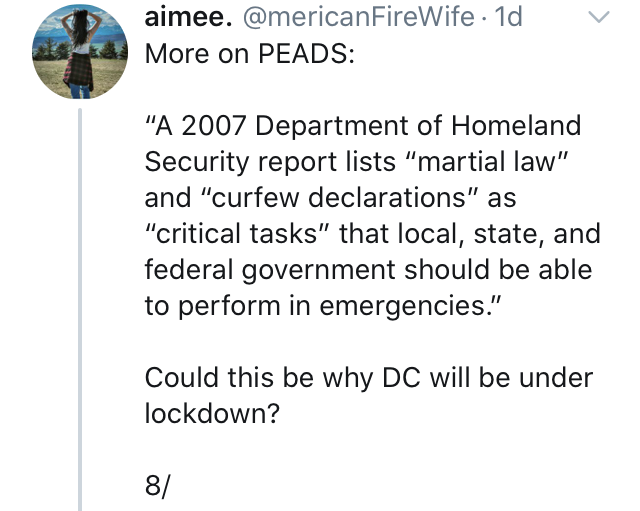Click "federal government should be able" line
640x511 pixels.
coord(368,270)
